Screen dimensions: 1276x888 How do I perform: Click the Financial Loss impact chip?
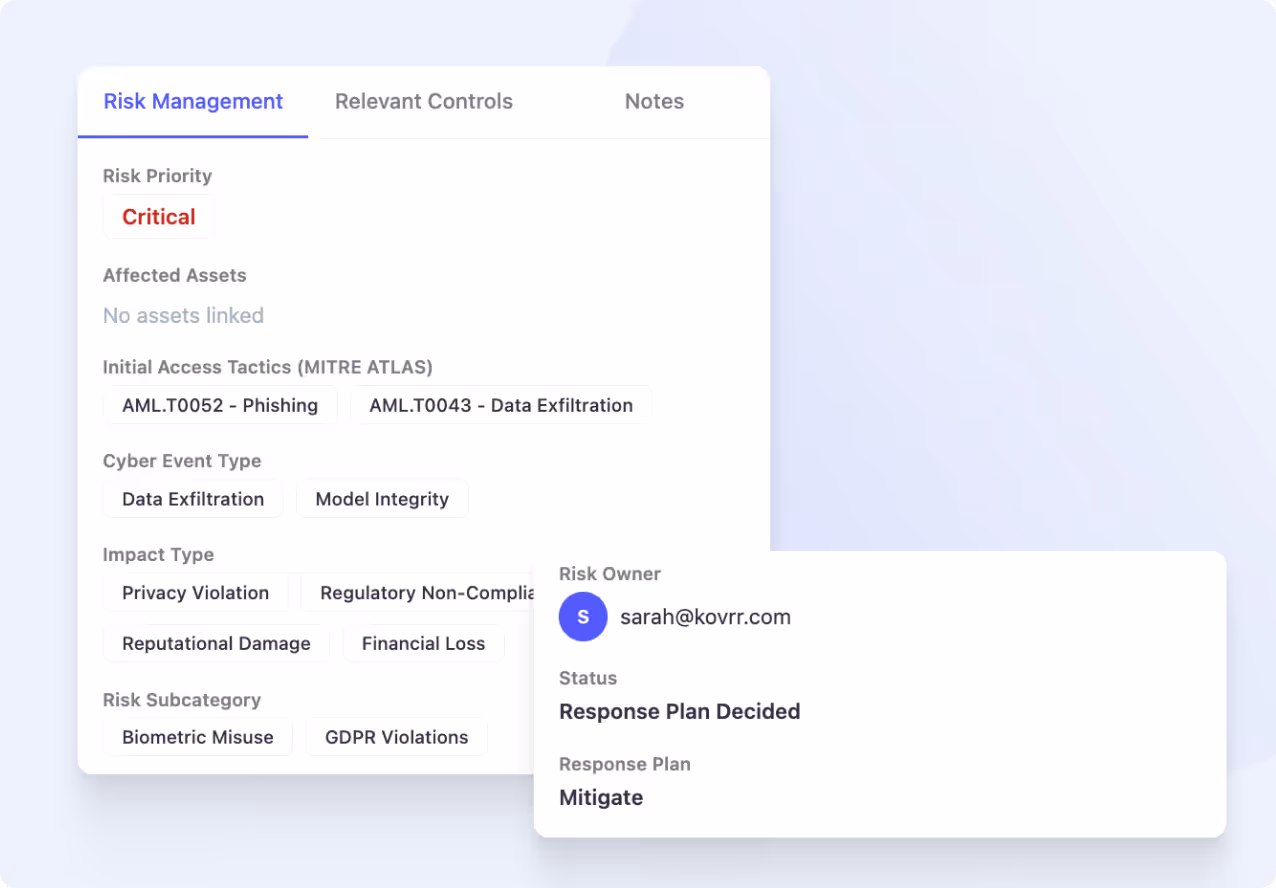click(423, 643)
